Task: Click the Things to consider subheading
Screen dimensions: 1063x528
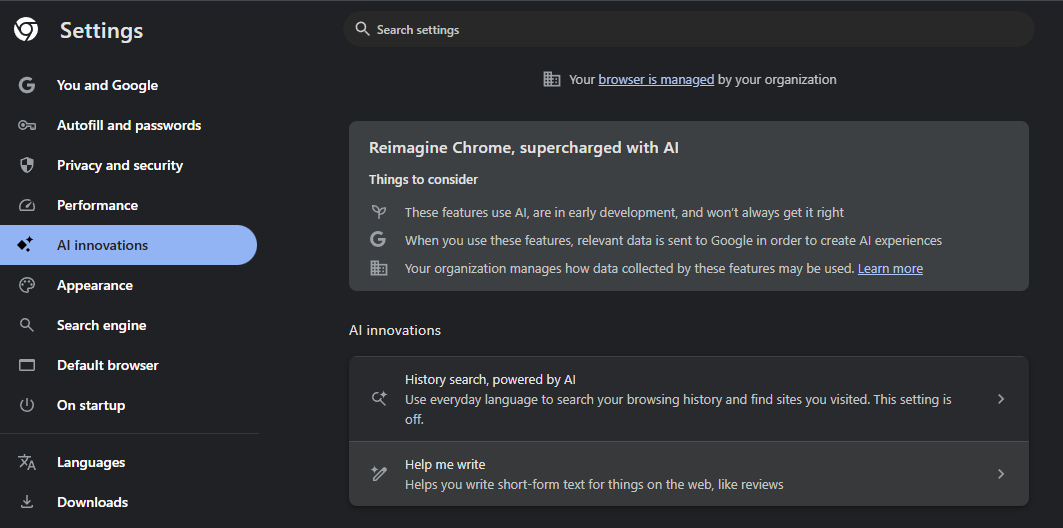Action: click(x=423, y=180)
